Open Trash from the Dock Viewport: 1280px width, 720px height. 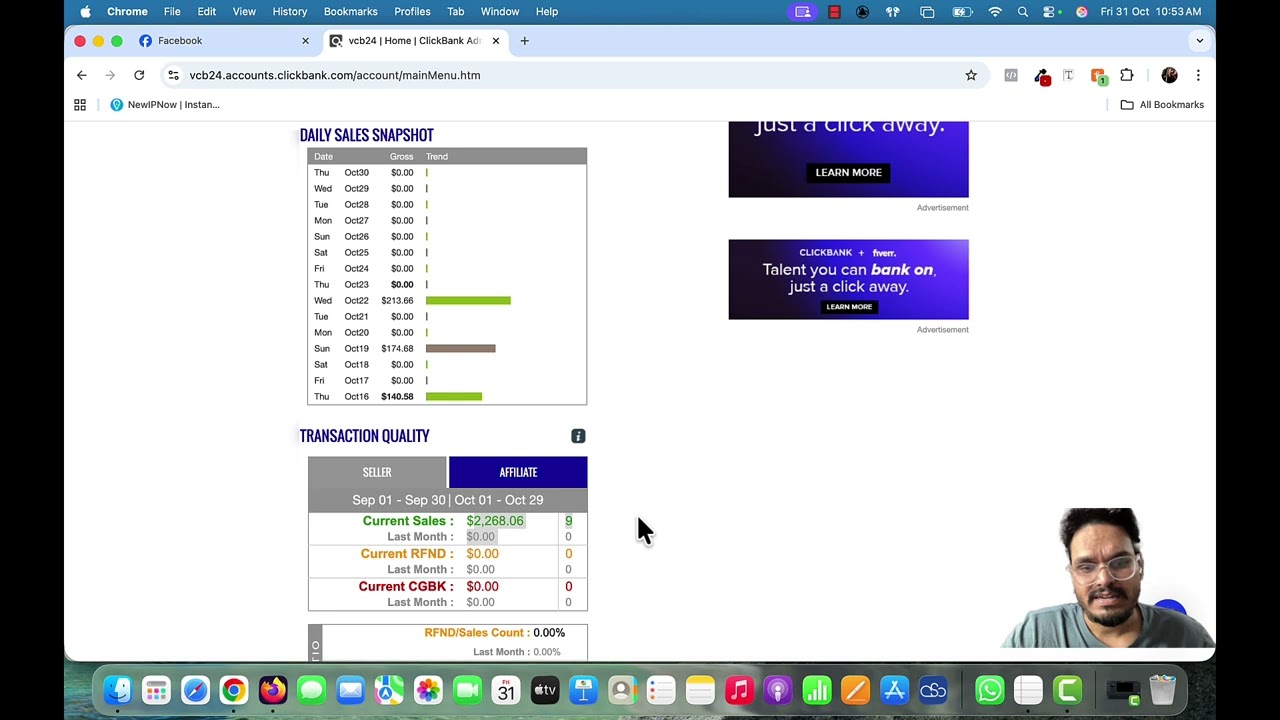point(1163,690)
